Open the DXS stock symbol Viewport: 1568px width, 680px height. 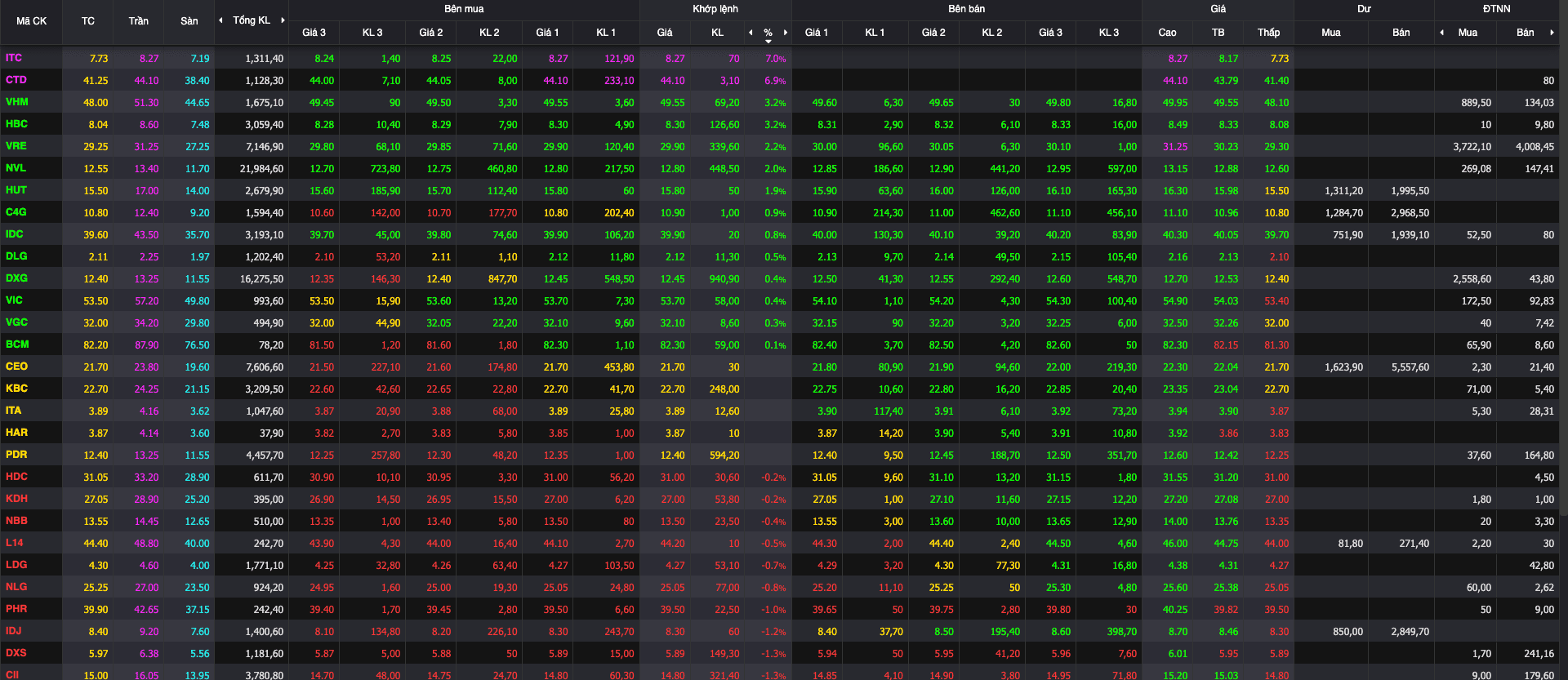tap(16, 653)
